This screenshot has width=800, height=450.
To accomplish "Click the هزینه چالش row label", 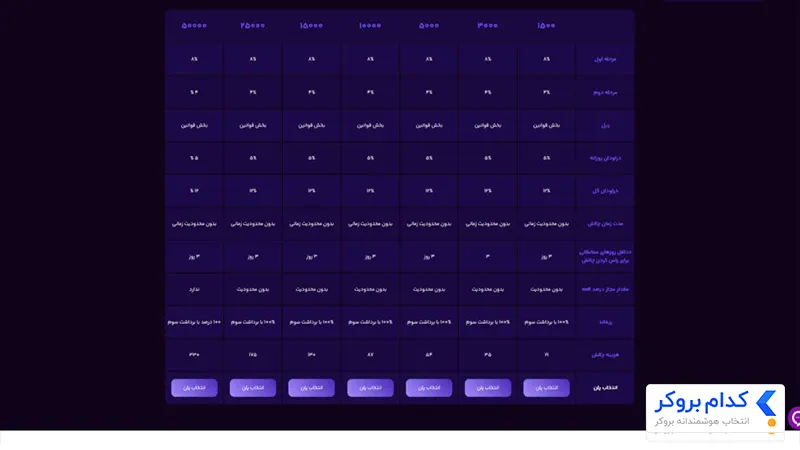I will [605, 355].
